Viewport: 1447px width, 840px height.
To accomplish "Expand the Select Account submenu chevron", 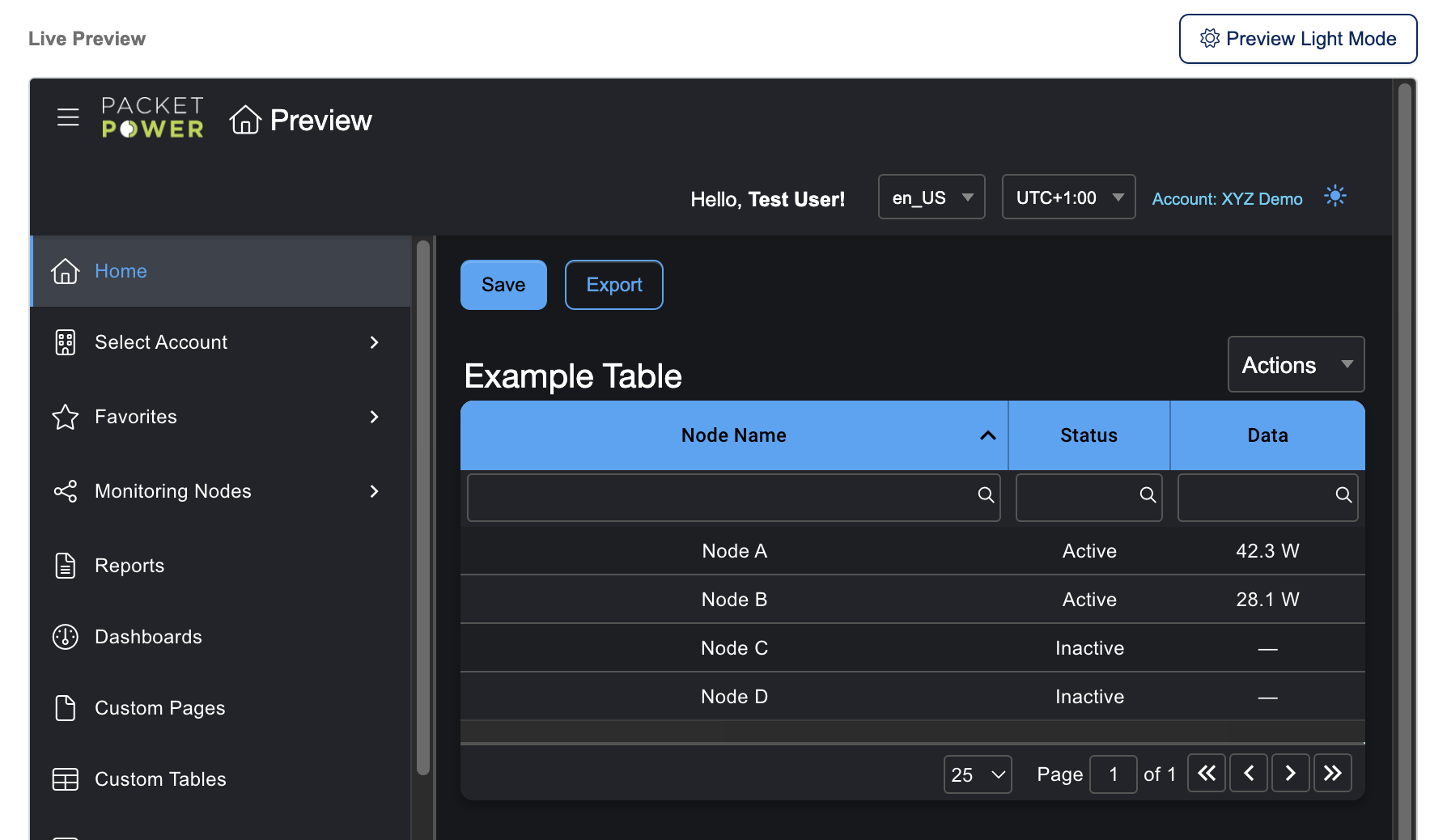I will pos(374,342).
